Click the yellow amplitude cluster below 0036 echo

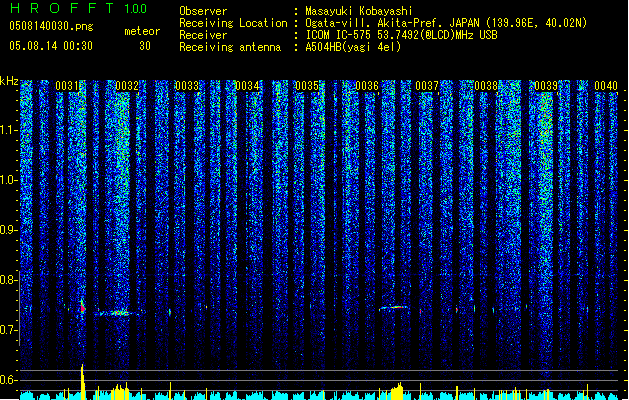(397, 392)
